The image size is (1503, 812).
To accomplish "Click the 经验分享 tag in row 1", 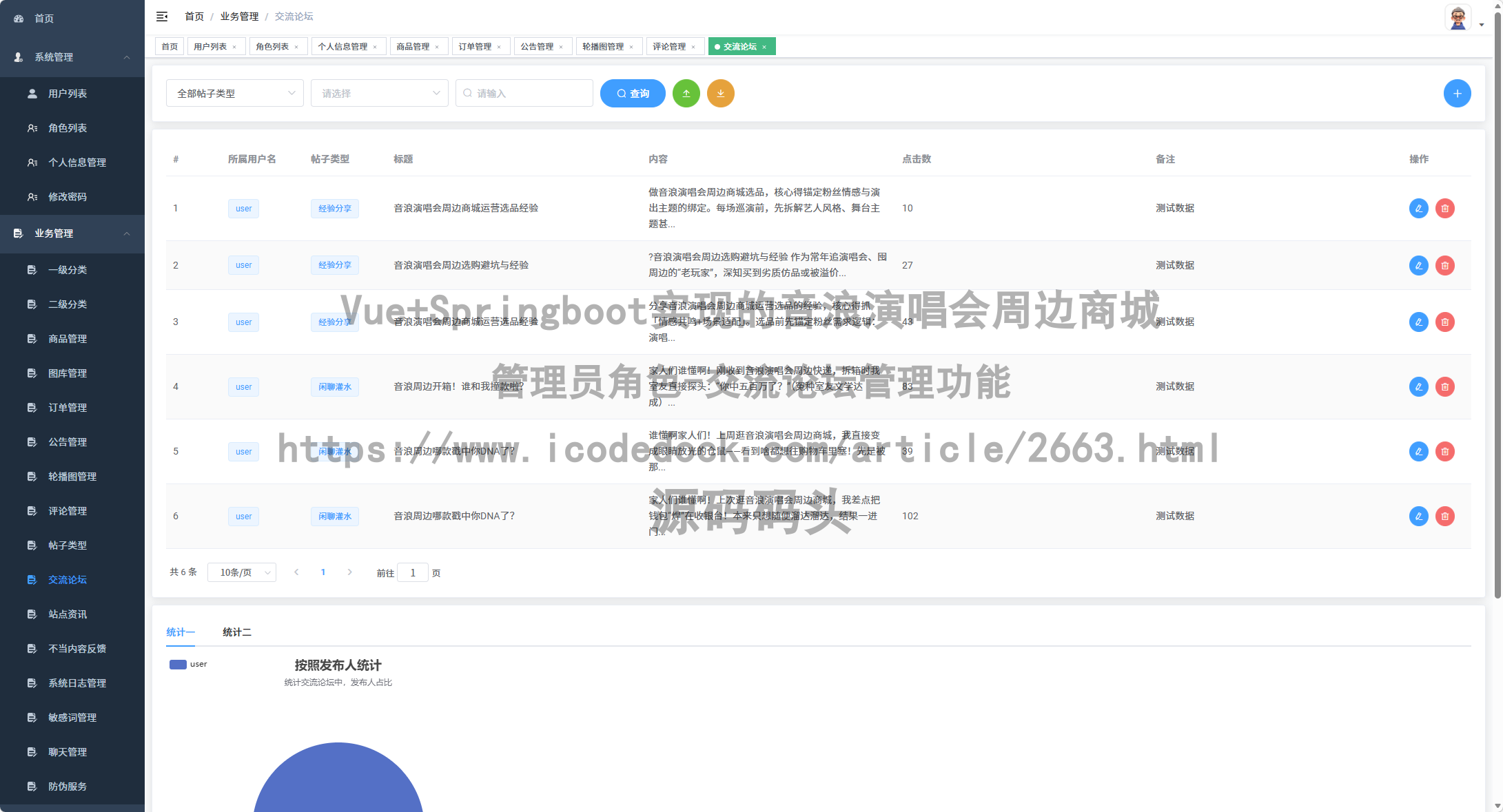I will point(335,209).
